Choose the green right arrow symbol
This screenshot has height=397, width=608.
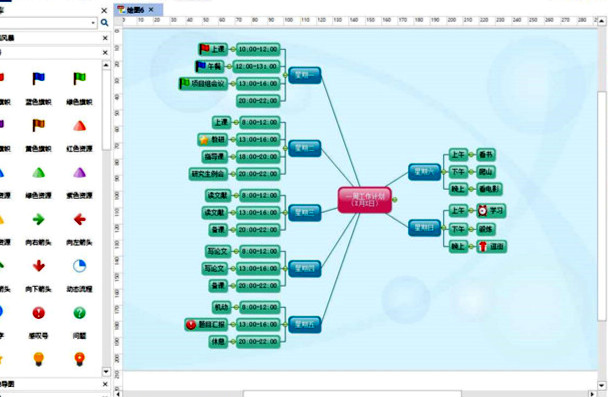pos(38,219)
